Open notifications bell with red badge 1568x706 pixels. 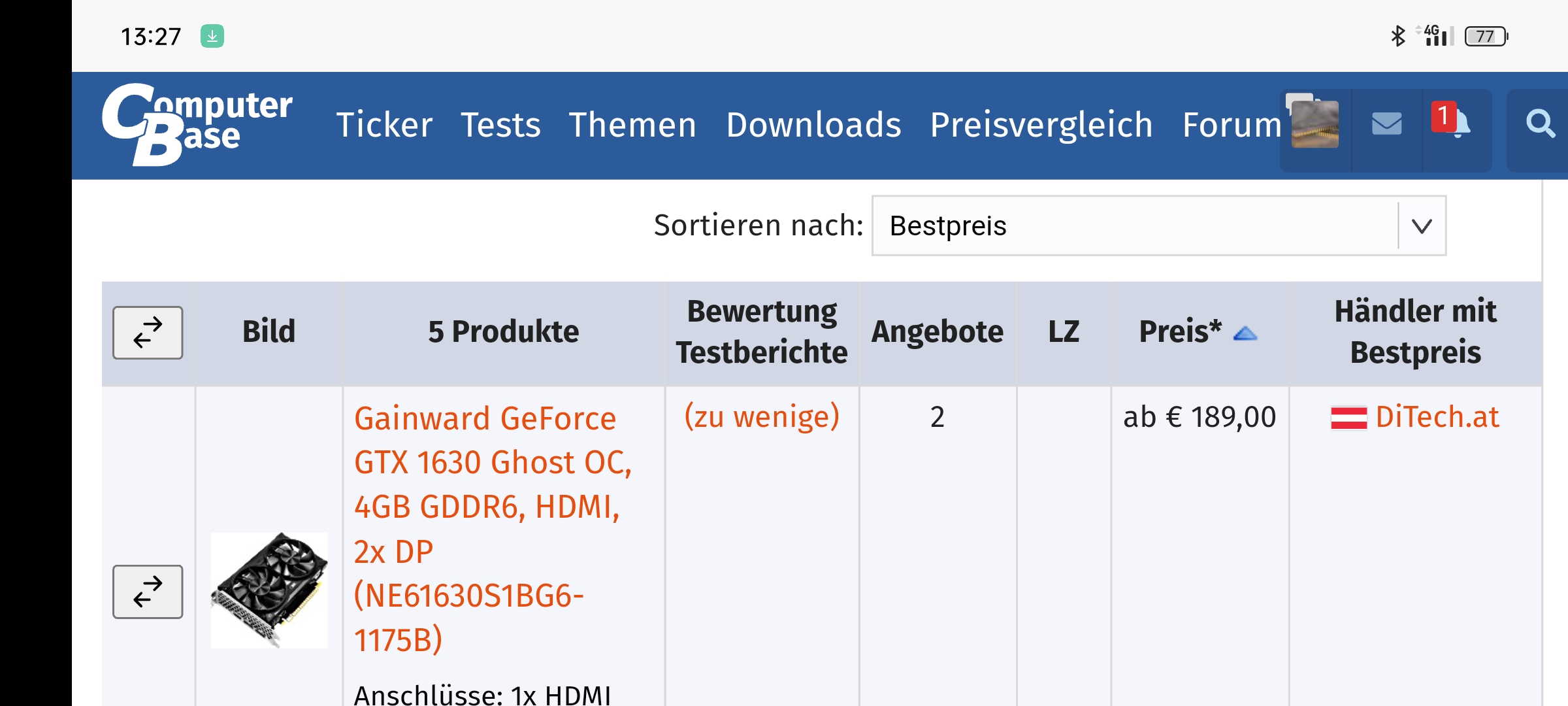1456,123
